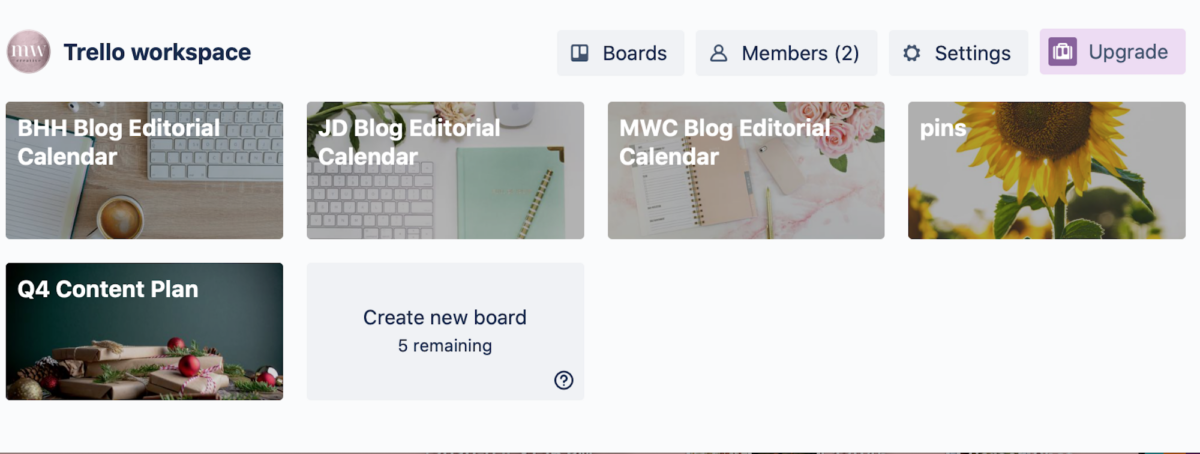Click the Create new board tile

(x=445, y=331)
